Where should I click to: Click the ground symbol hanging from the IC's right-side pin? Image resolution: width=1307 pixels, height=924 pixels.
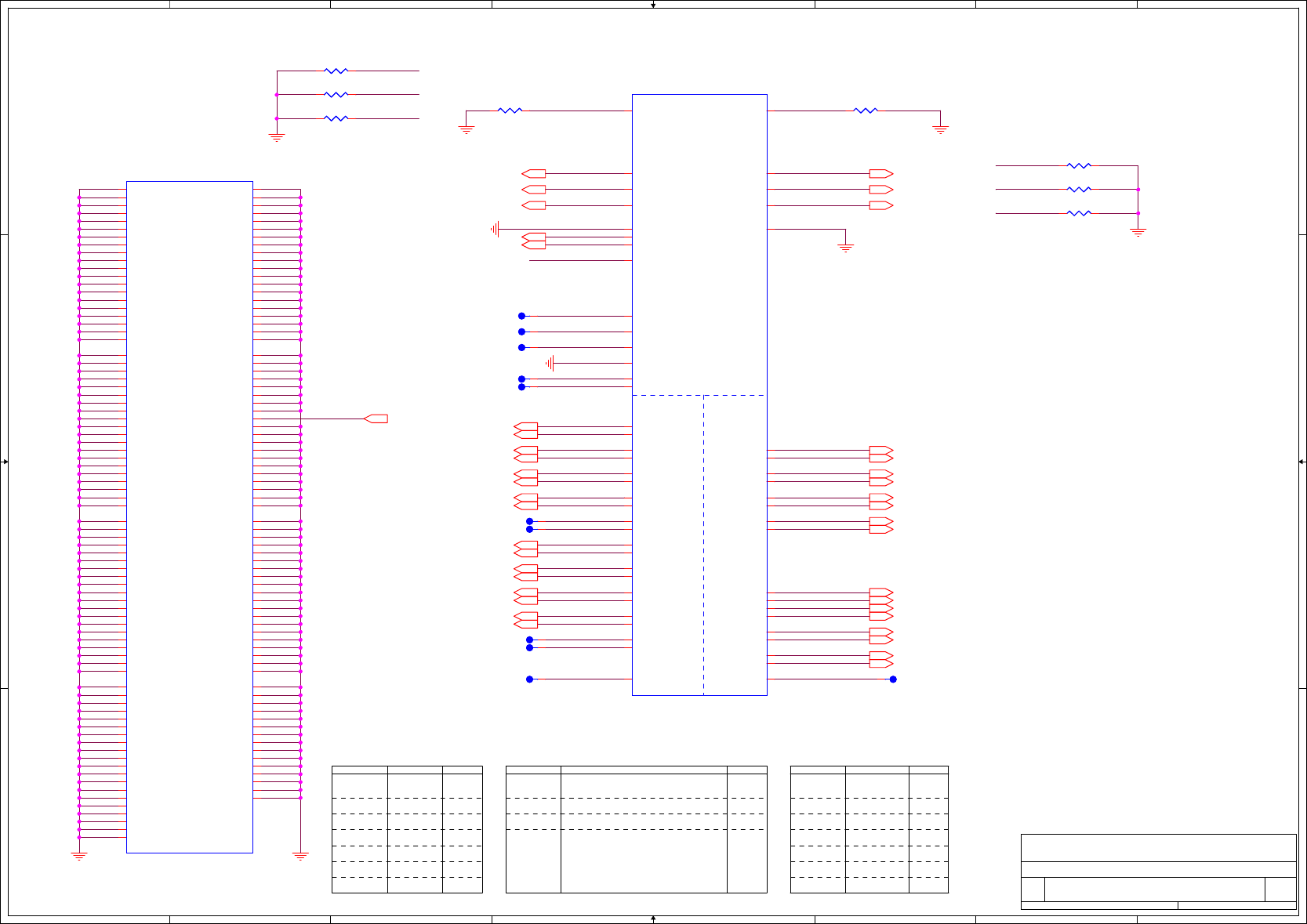[x=845, y=248]
